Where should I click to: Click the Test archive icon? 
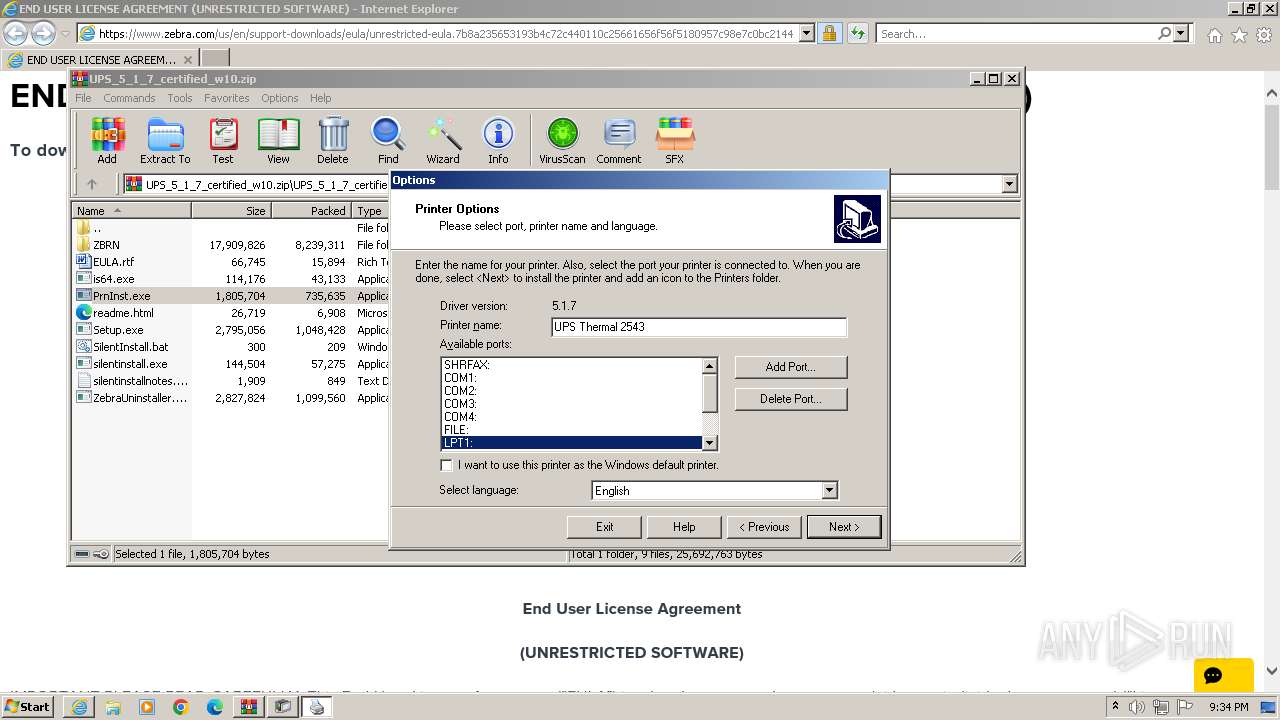[223, 140]
